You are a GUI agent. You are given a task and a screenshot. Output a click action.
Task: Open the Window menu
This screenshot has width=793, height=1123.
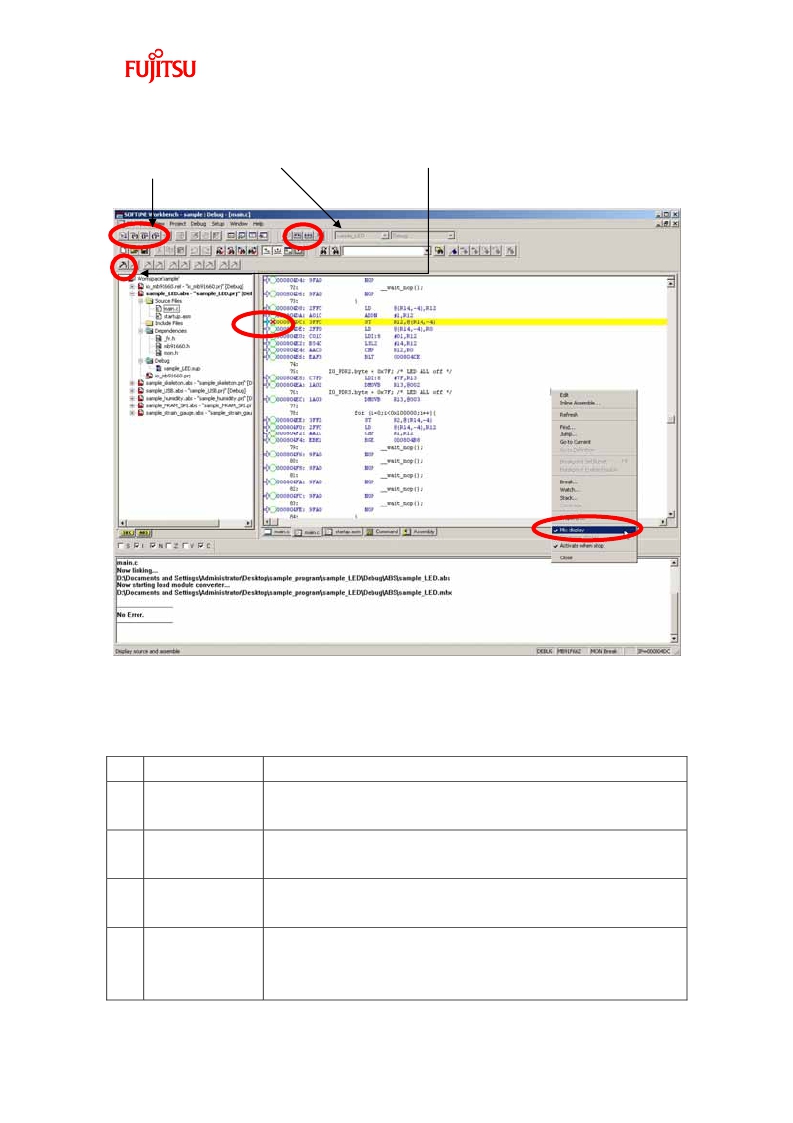click(239, 223)
